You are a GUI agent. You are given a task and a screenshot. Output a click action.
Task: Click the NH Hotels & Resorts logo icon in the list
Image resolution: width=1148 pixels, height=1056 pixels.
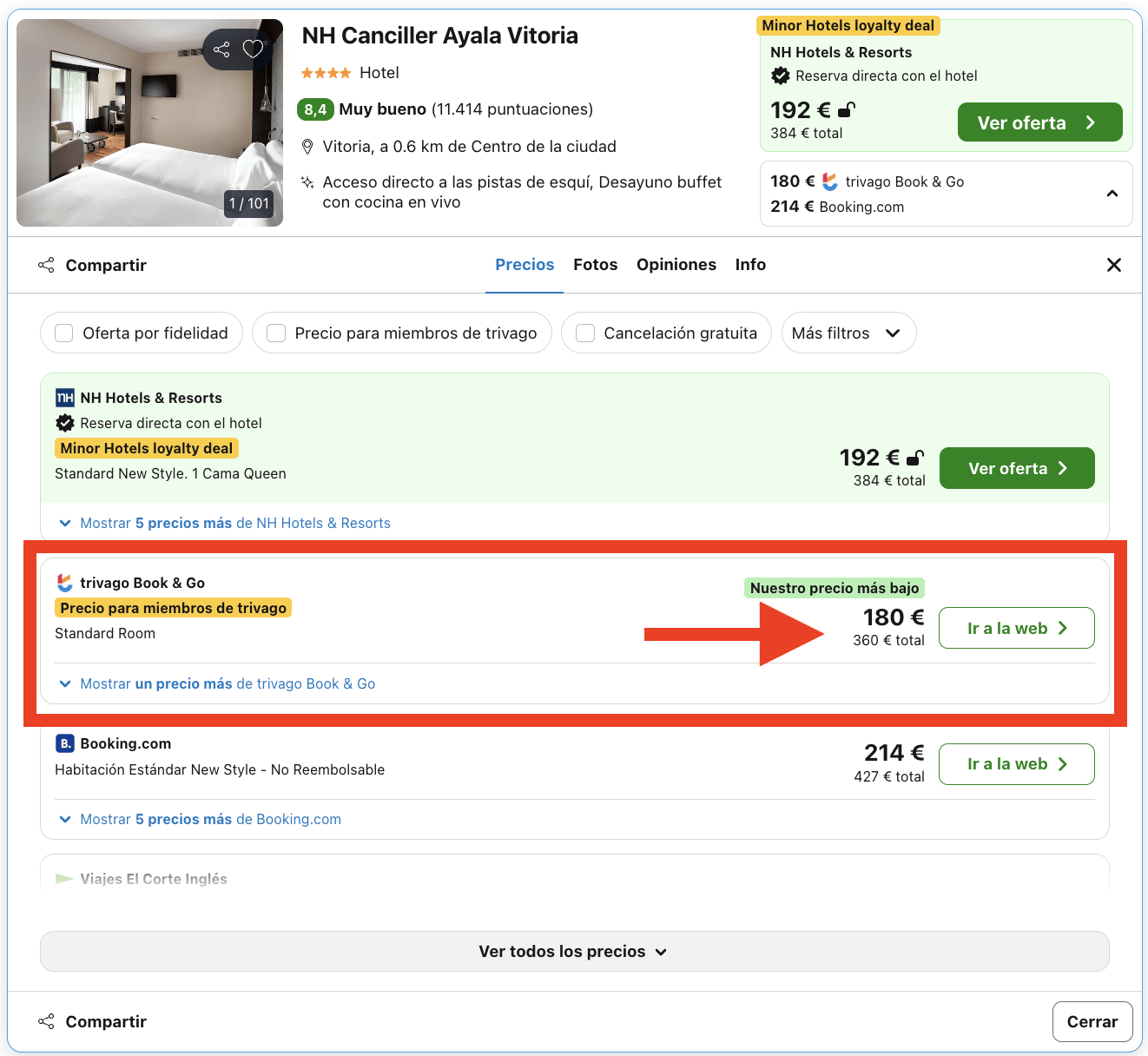click(x=65, y=398)
